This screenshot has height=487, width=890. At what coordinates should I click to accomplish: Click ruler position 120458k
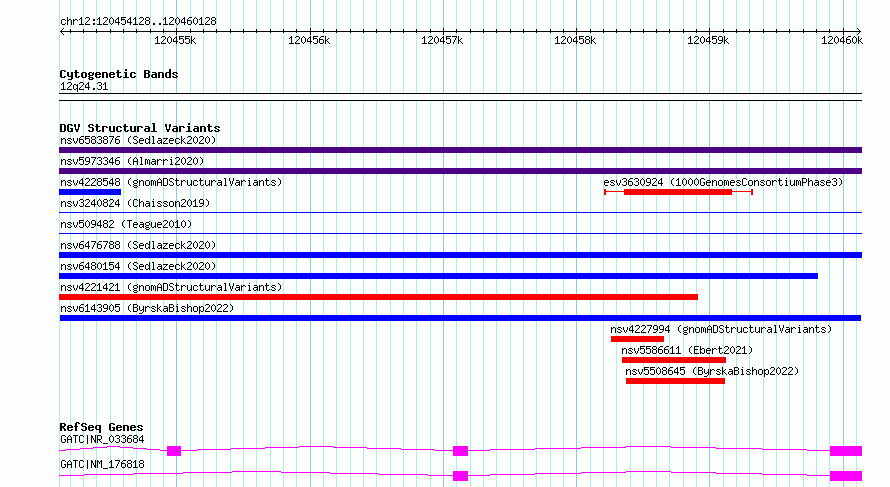tap(575, 40)
